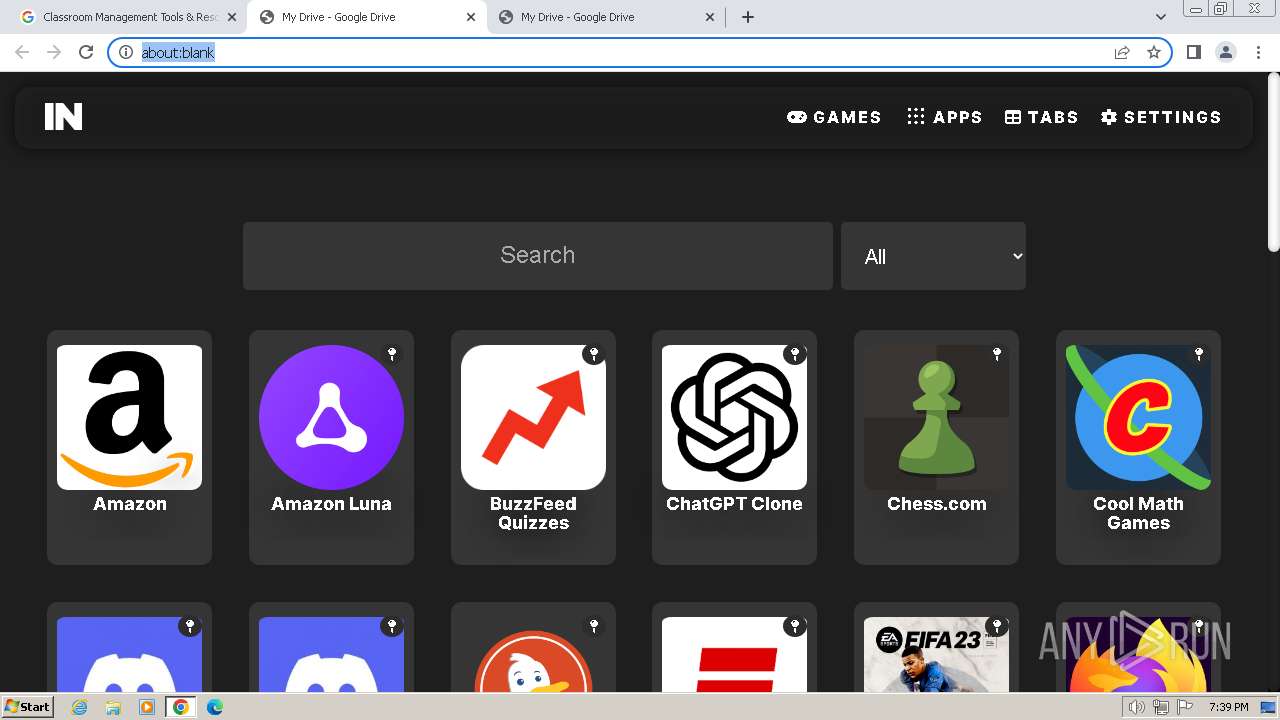Bookmark this tab with star
The height and width of the screenshot is (720, 1280).
(1154, 52)
